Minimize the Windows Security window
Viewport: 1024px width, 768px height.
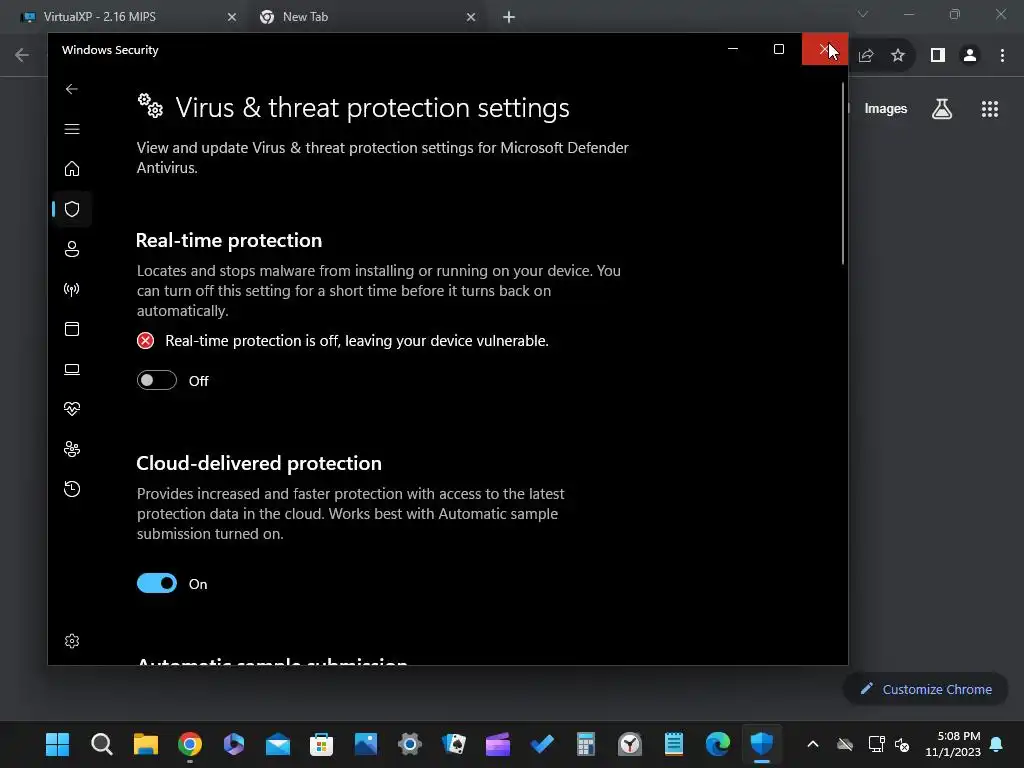coord(733,49)
